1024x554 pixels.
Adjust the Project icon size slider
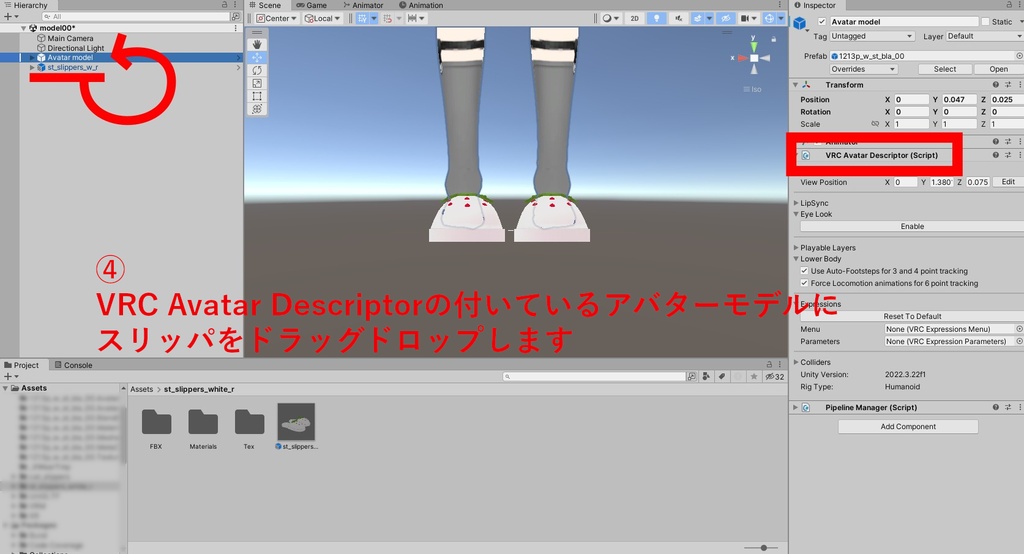pos(763,547)
